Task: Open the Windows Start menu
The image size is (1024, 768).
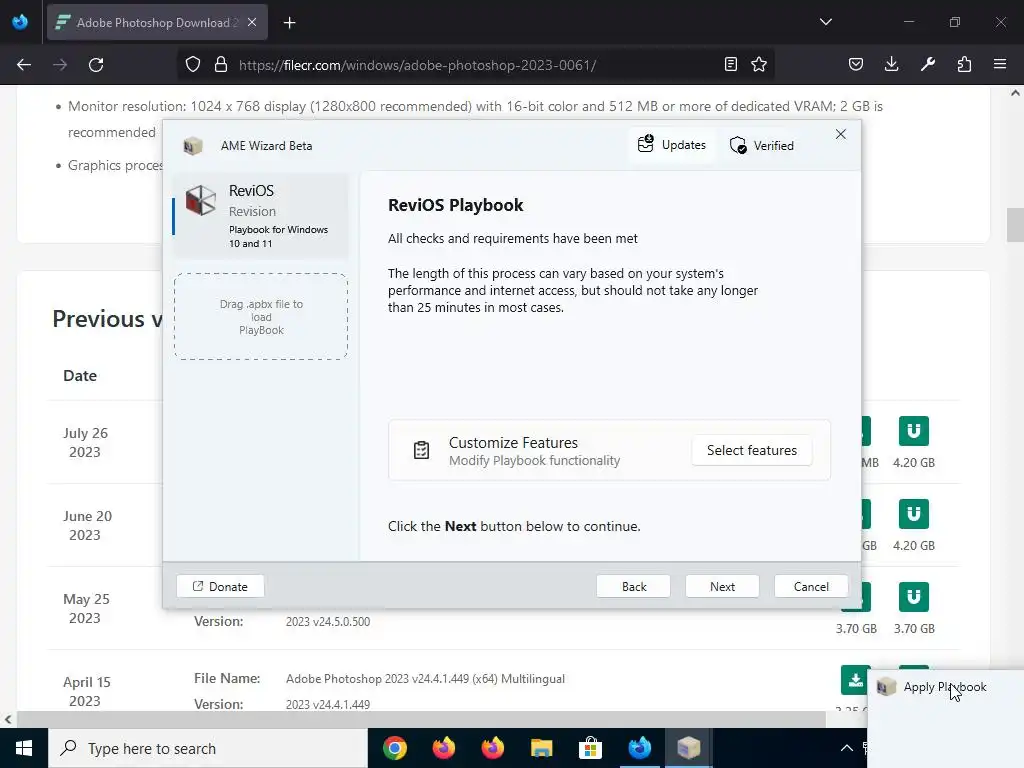Action: click(x=24, y=748)
